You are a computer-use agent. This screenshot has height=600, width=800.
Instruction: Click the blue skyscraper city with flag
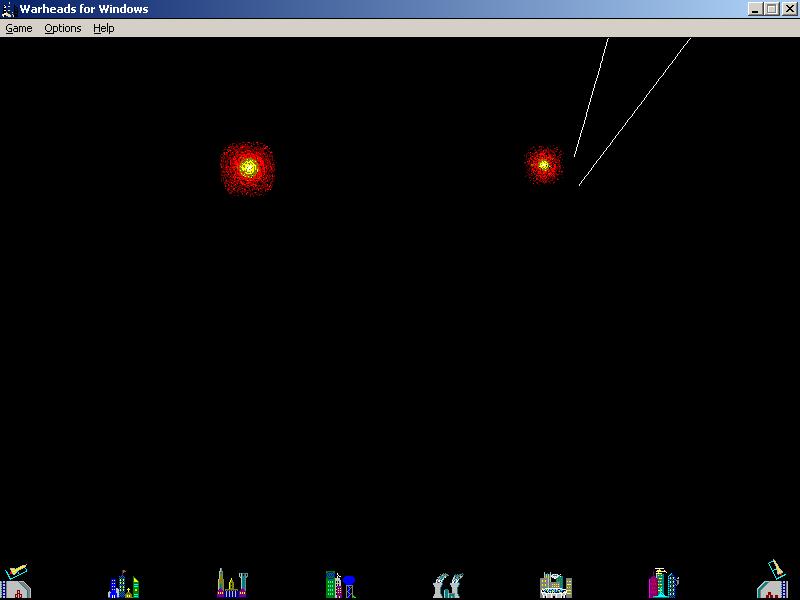(x=123, y=584)
